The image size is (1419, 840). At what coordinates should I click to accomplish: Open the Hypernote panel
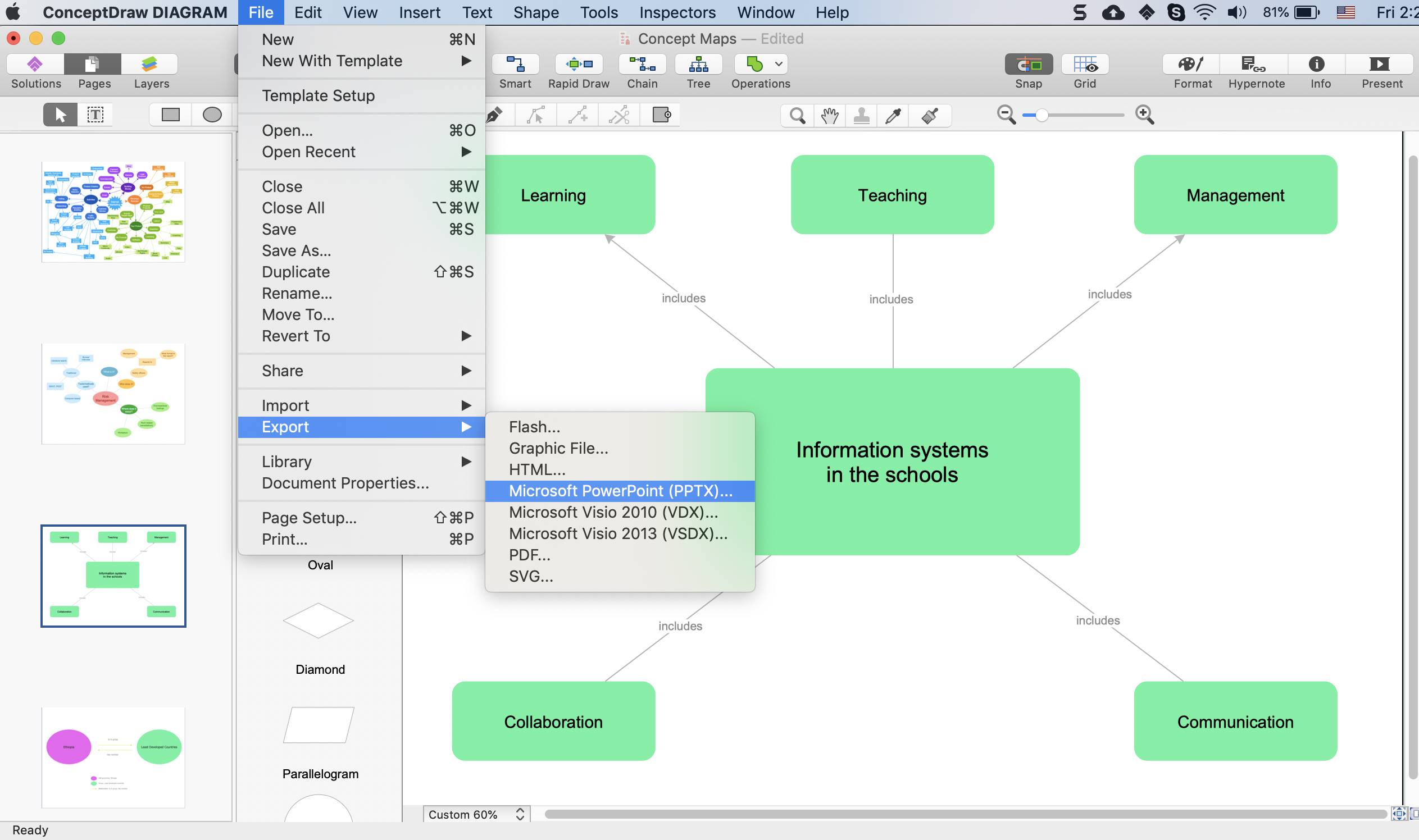(1256, 65)
